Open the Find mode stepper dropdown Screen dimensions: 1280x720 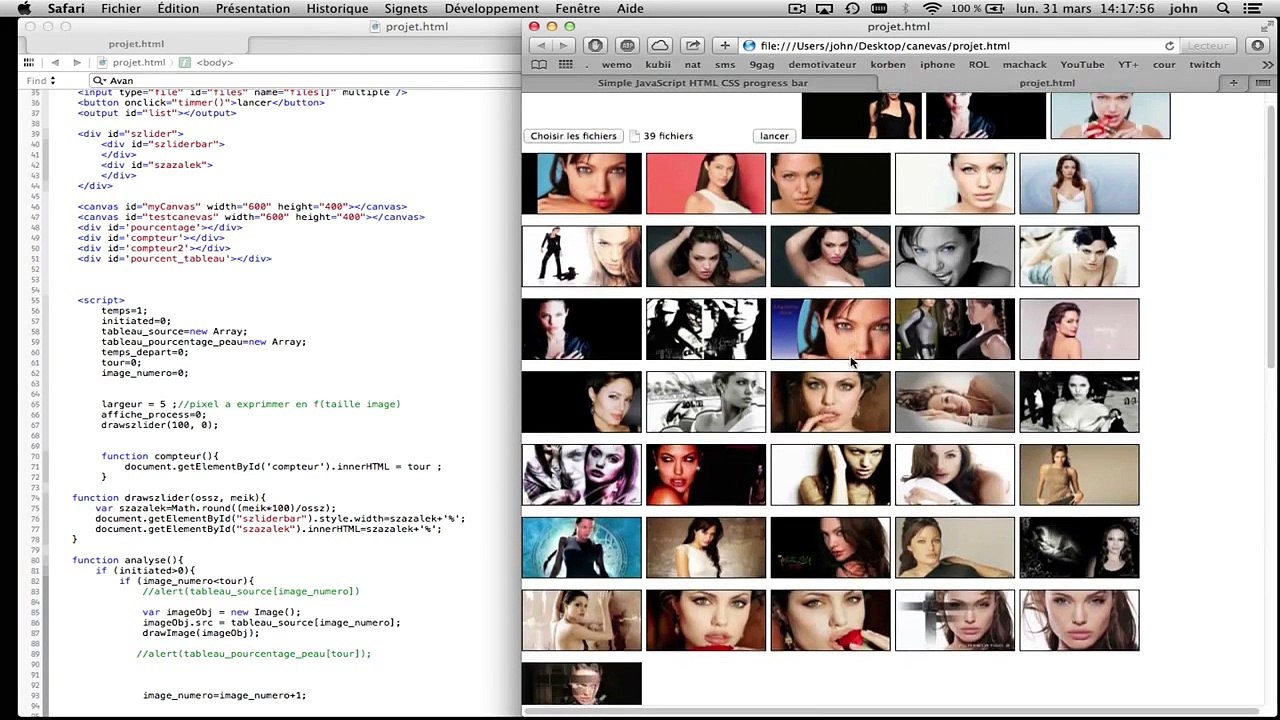[40, 80]
